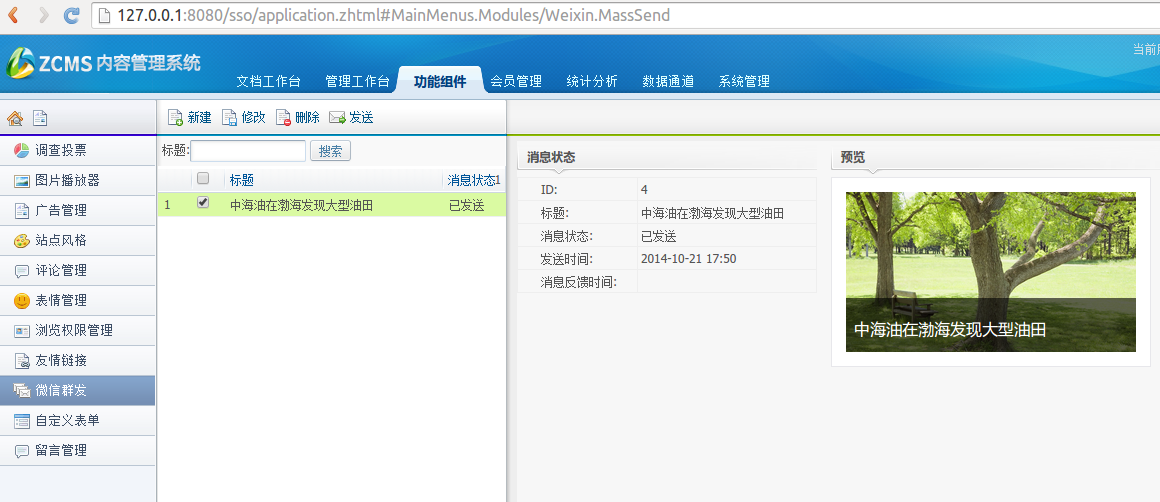Click the 删除 (delete) toolbar icon
This screenshot has width=1160, height=502.
pos(283,118)
